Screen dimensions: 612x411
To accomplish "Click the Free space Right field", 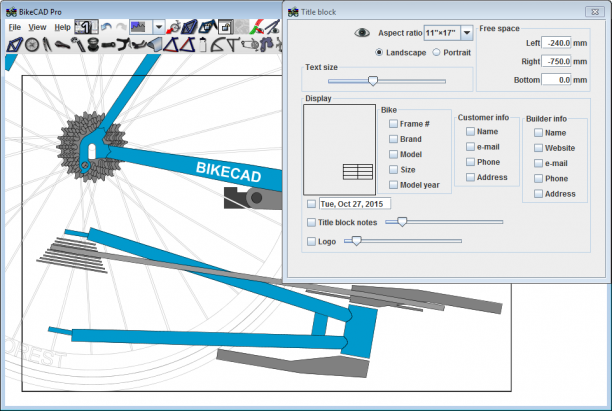I will 556,61.
